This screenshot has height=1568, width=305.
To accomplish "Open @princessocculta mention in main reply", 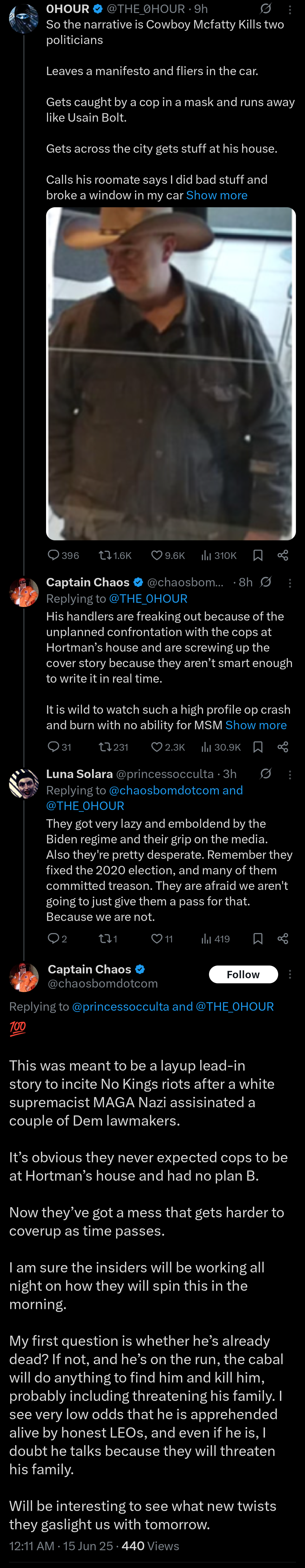I will click(121, 1006).
